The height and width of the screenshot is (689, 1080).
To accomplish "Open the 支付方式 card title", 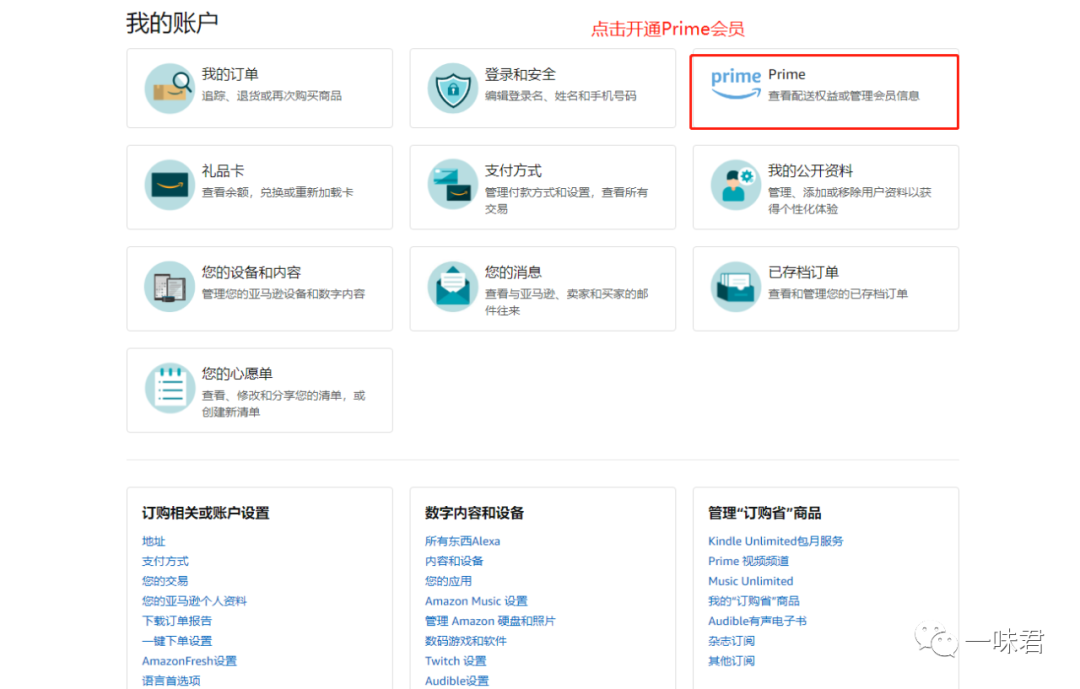I will pos(513,171).
